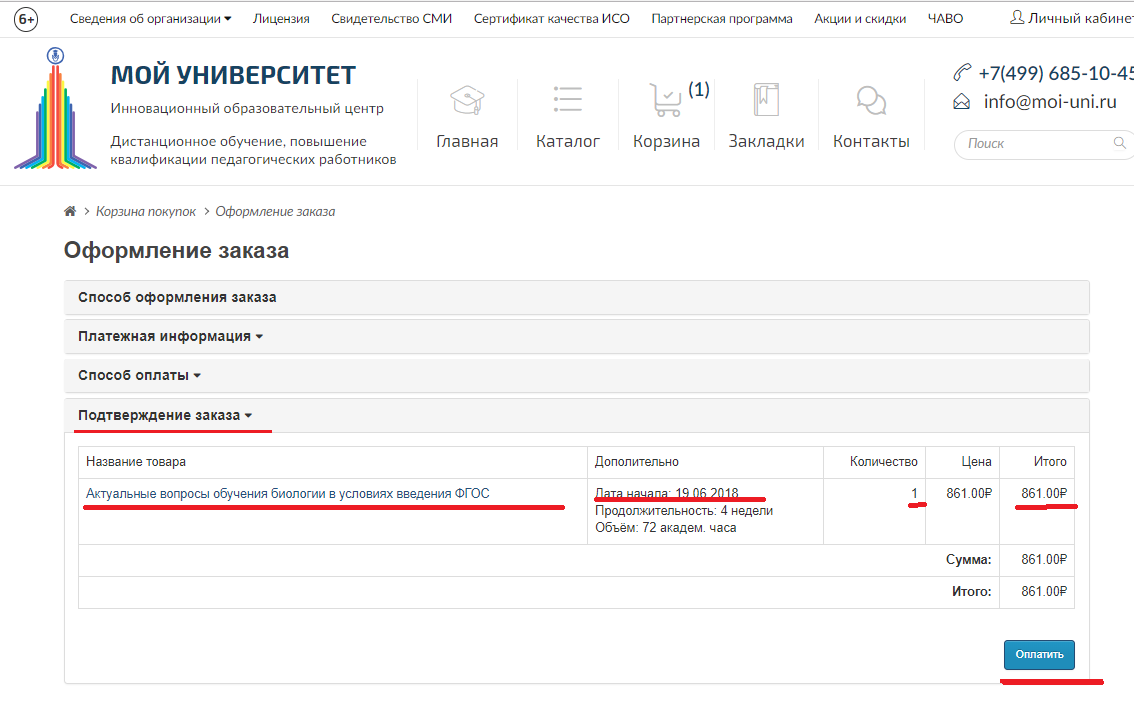The width and height of the screenshot is (1134, 717).
Task: Open Главная via graduation cap icon
Action: [467, 101]
